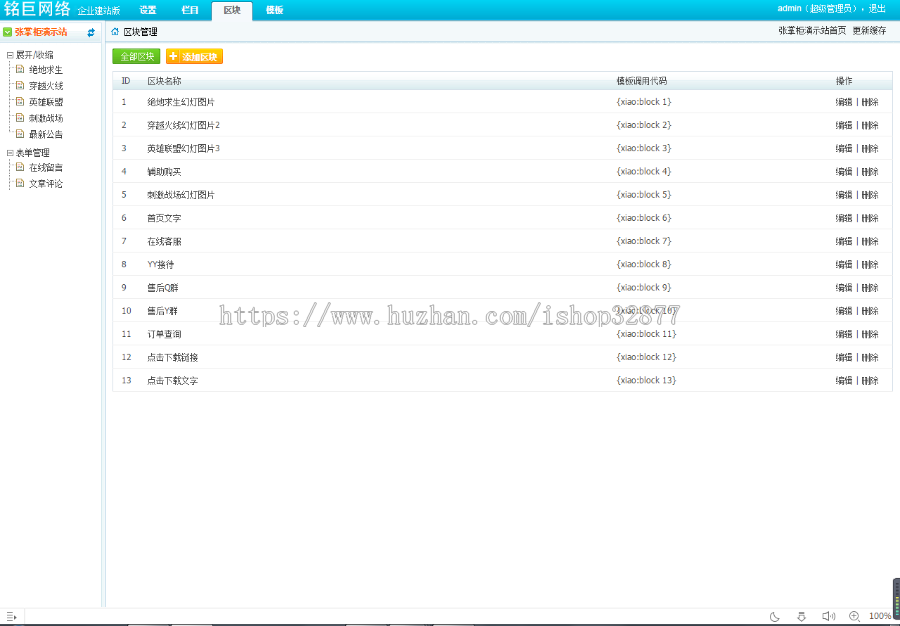Open the 栏目 tab
Image resolution: width=900 pixels, height=626 pixels.
[x=190, y=10]
